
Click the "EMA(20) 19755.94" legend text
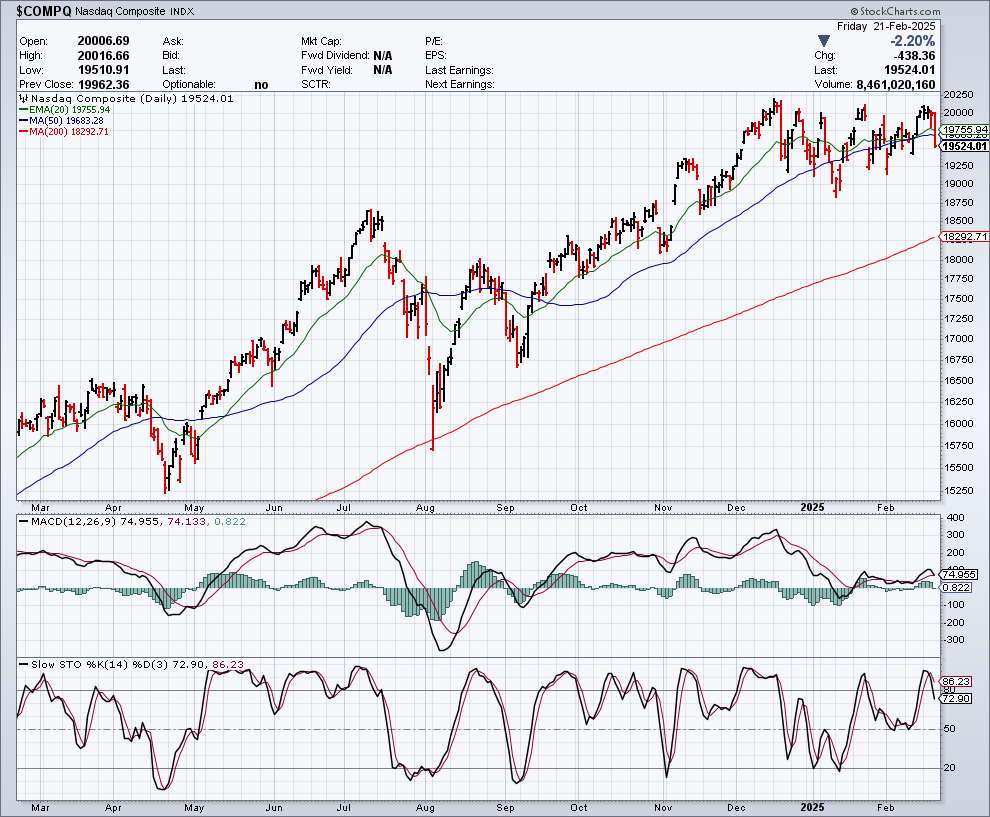69,110
